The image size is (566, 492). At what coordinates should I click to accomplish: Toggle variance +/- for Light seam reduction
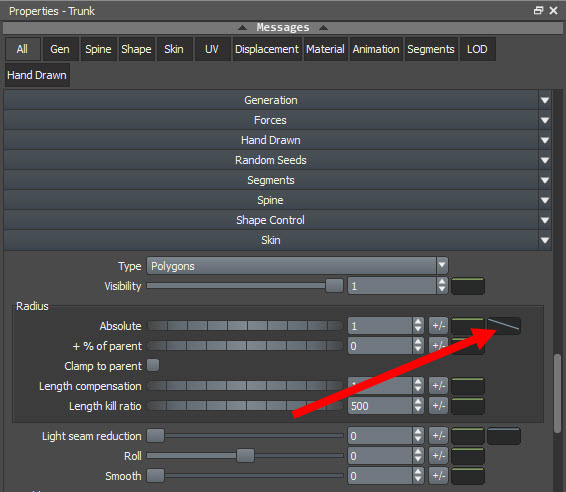coord(438,436)
